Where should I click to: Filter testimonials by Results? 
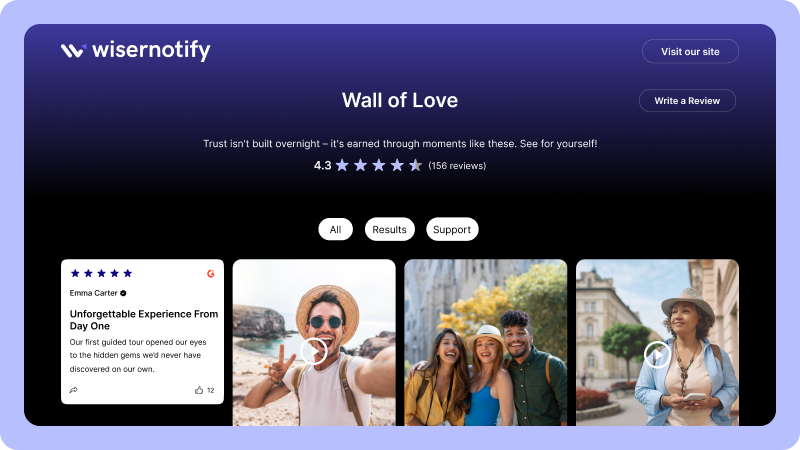[x=389, y=230]
